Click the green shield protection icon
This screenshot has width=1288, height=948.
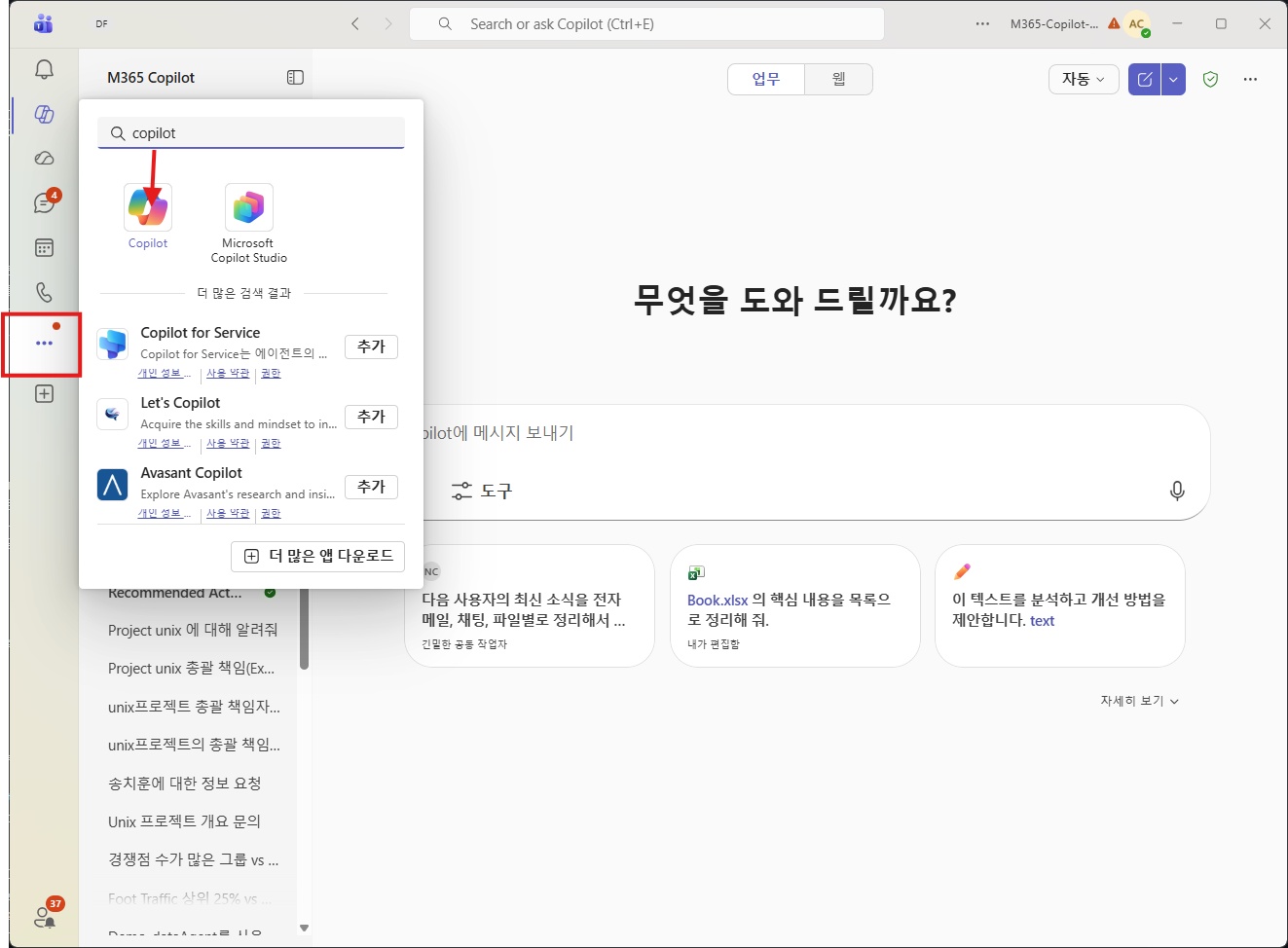[x=1210, y=79]
